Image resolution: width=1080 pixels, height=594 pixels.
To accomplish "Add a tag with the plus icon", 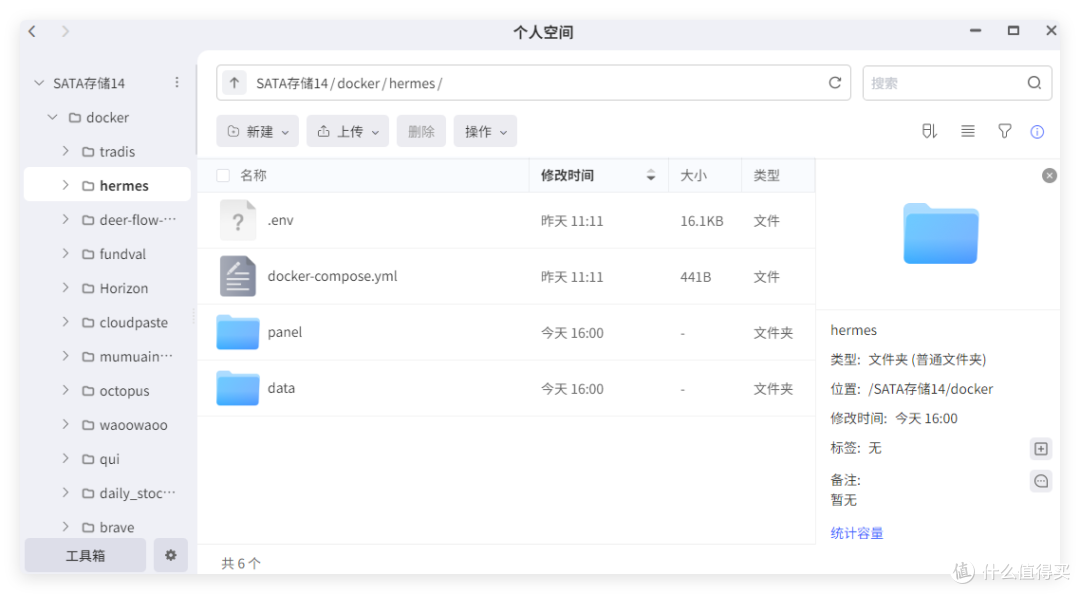I will click(1041, 449).
